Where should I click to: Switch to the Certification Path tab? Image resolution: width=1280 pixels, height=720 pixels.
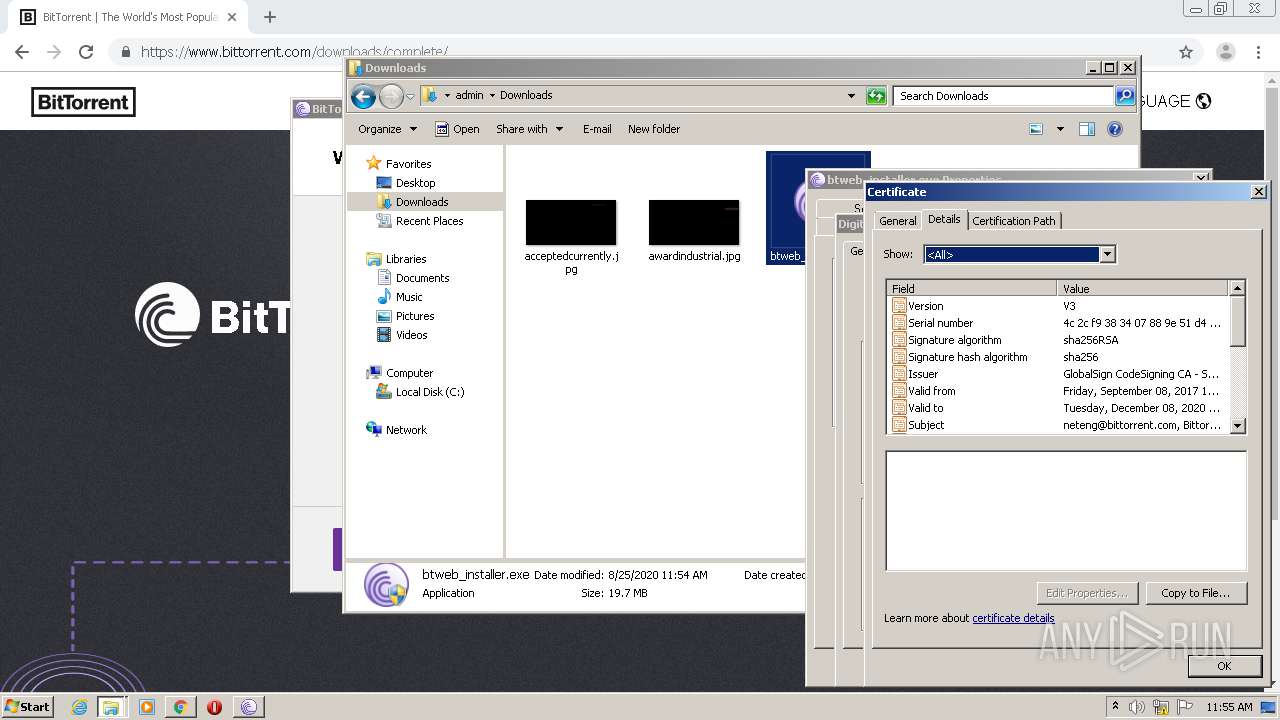click(1014, 221)
